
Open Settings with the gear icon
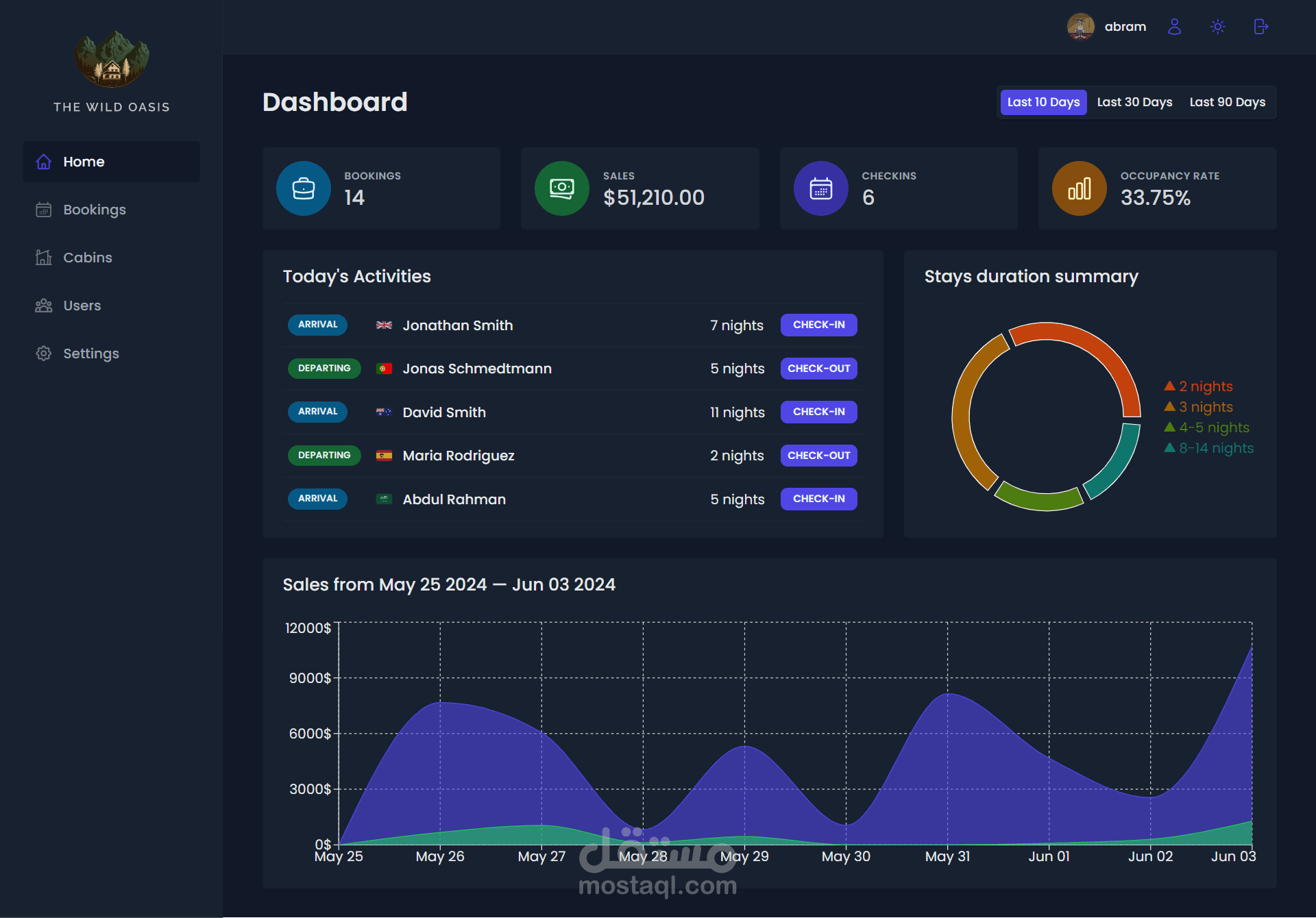[x=44, y=353]
